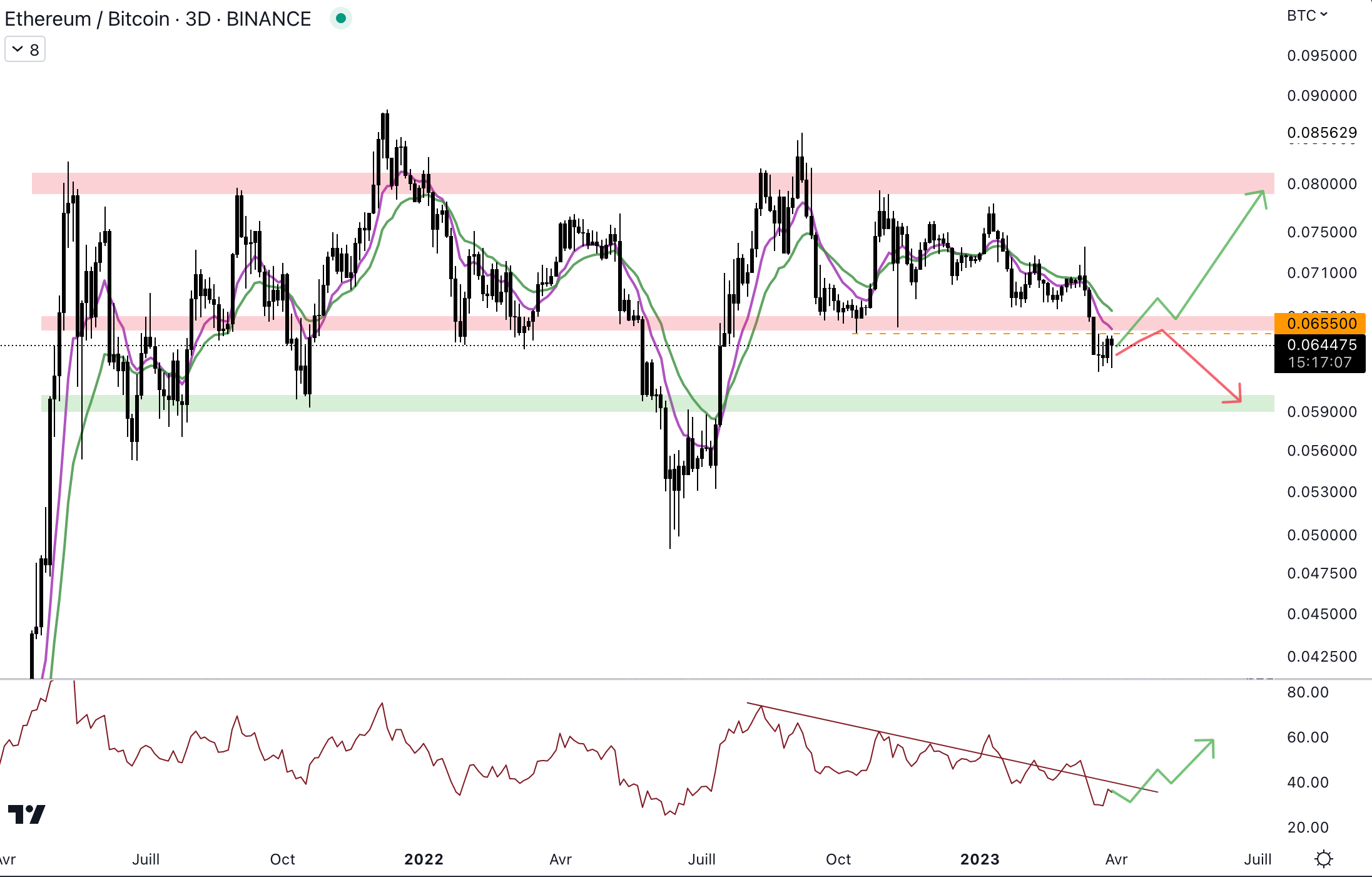Select the green arrow in RSI pane
The width and height of the screenshot is (1372, 877).
click(1192, 761)
